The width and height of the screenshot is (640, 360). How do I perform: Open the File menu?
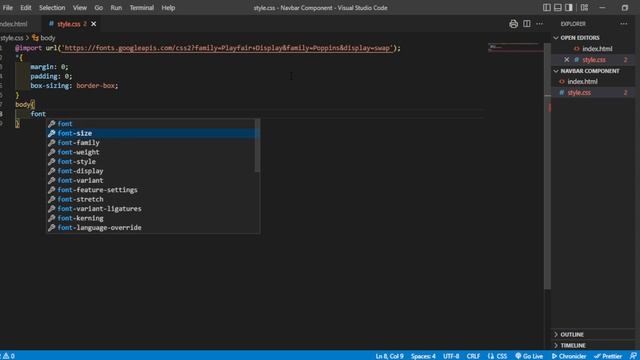click(x=8, y=8)
